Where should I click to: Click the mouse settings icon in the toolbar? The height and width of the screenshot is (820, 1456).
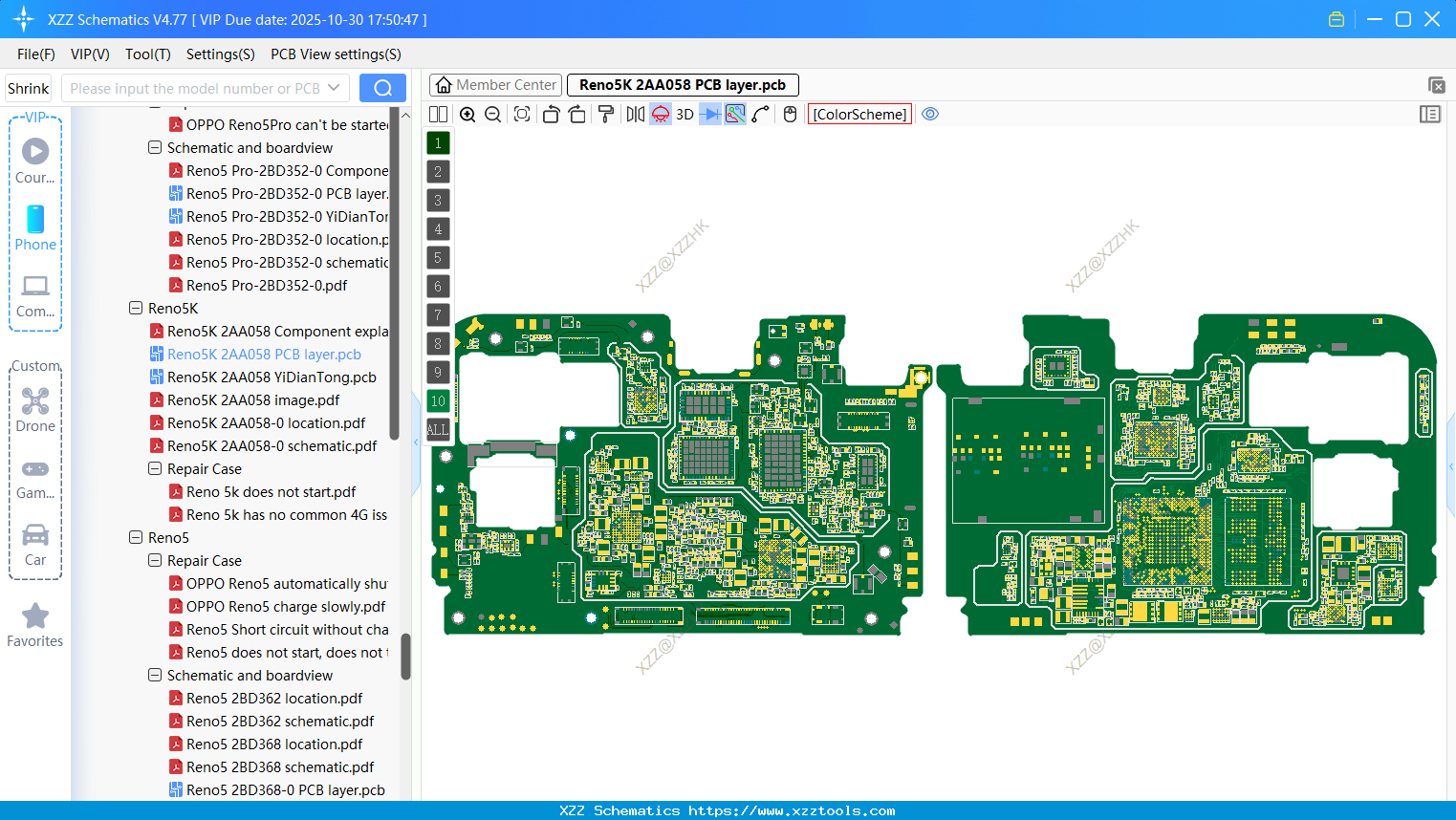(x=790, y=114)
